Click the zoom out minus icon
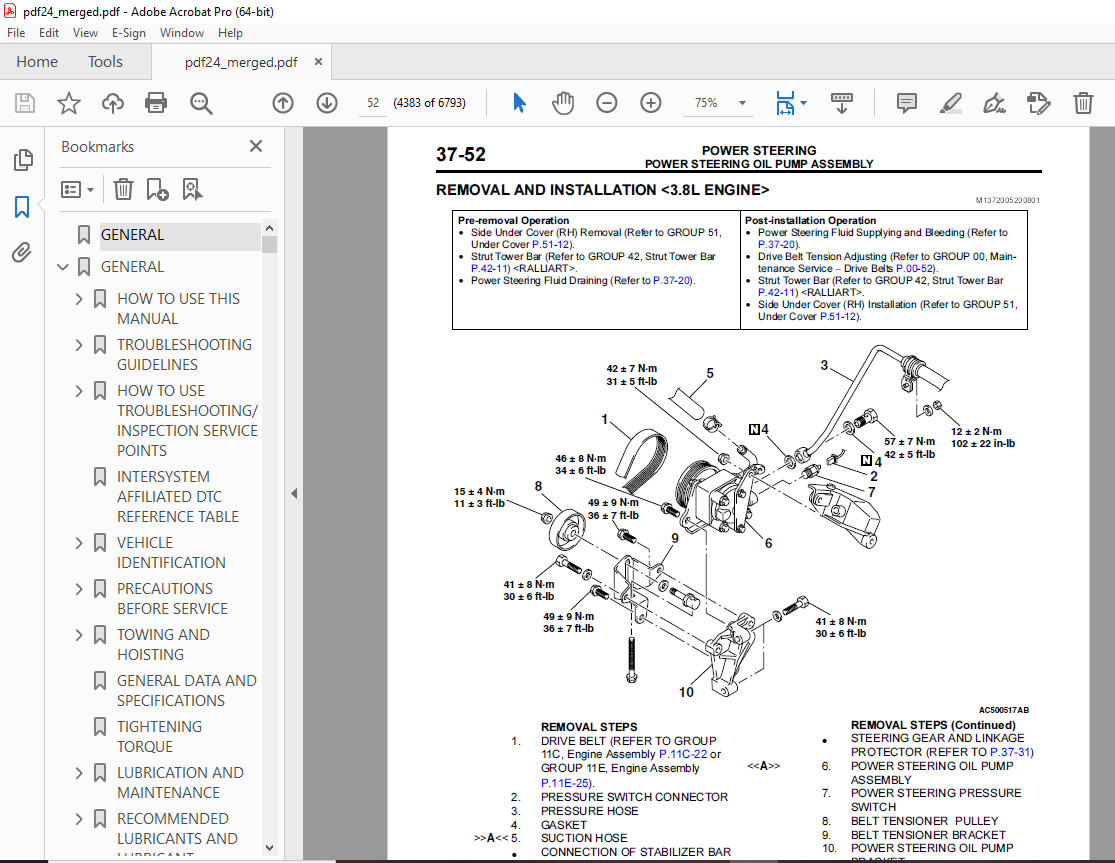The height and width of the screenshot is (863, 1115). click(607, 103)
